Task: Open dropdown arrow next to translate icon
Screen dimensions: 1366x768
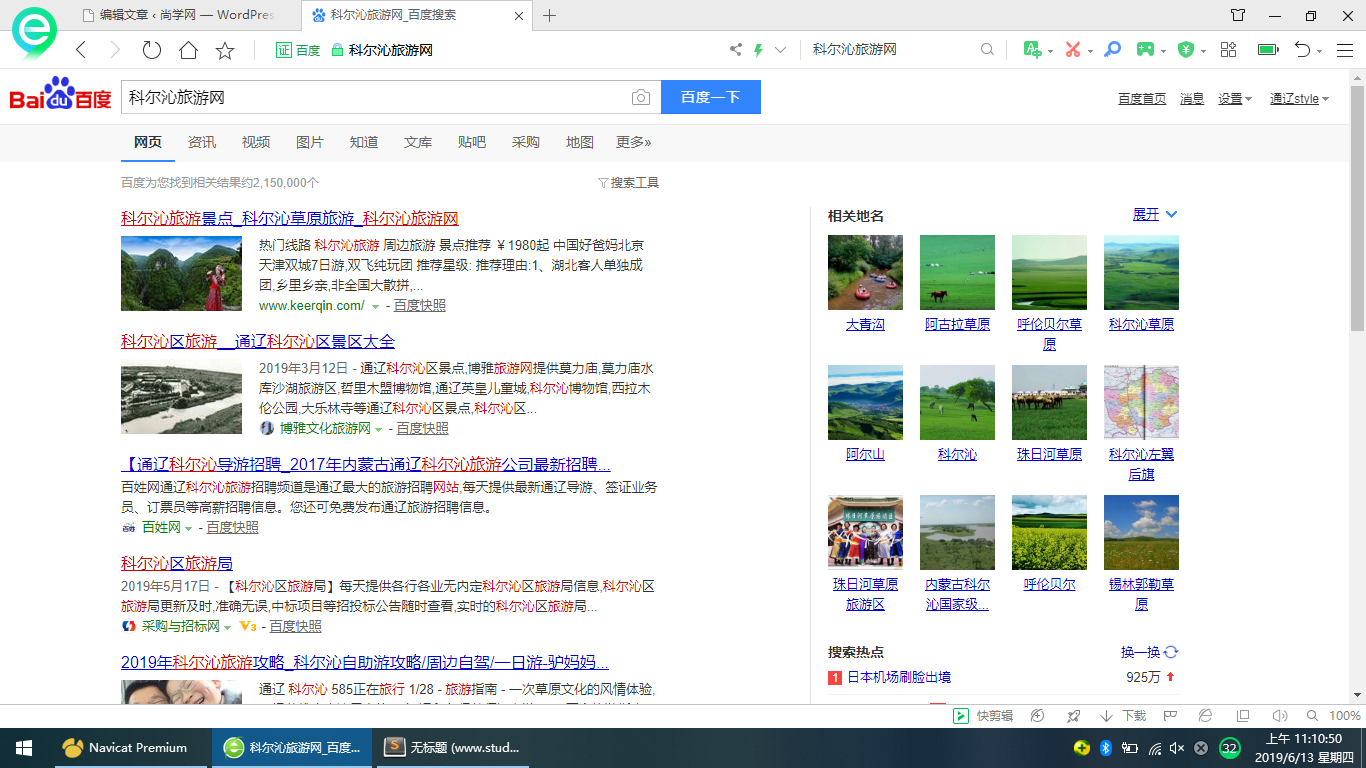Action: click(x=1050, y=51)
